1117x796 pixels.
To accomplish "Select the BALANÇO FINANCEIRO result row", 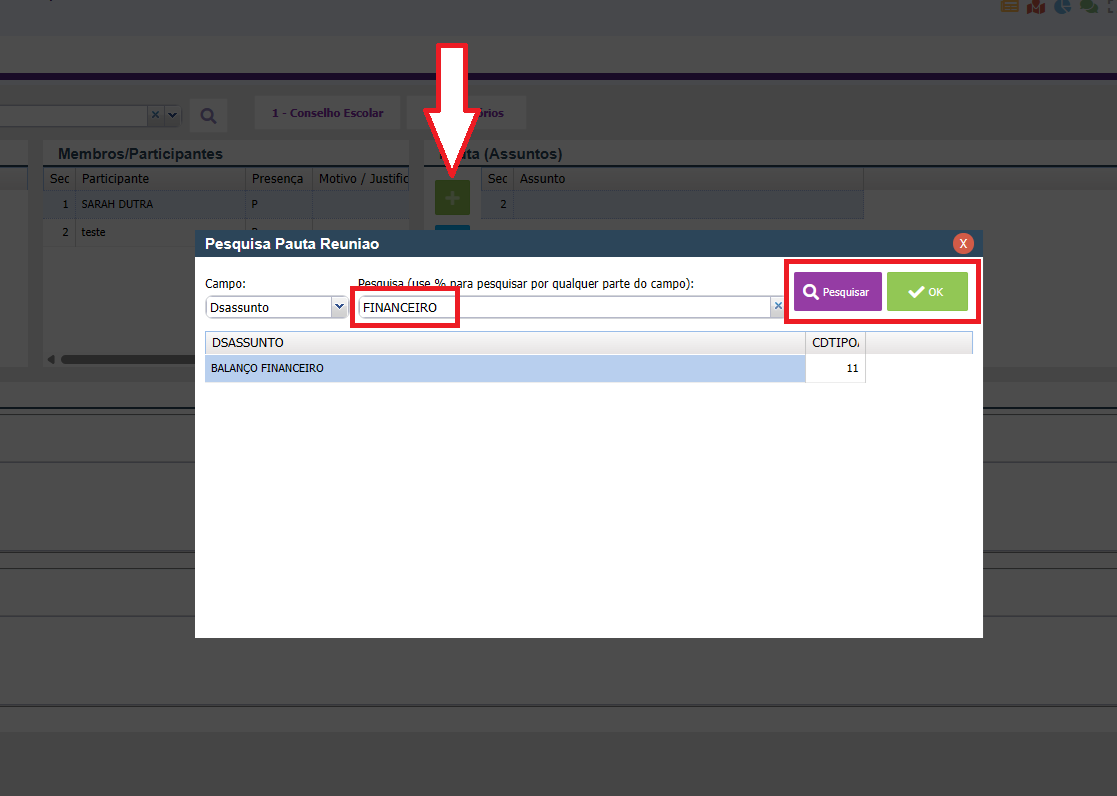I will [x=505, y=368].
